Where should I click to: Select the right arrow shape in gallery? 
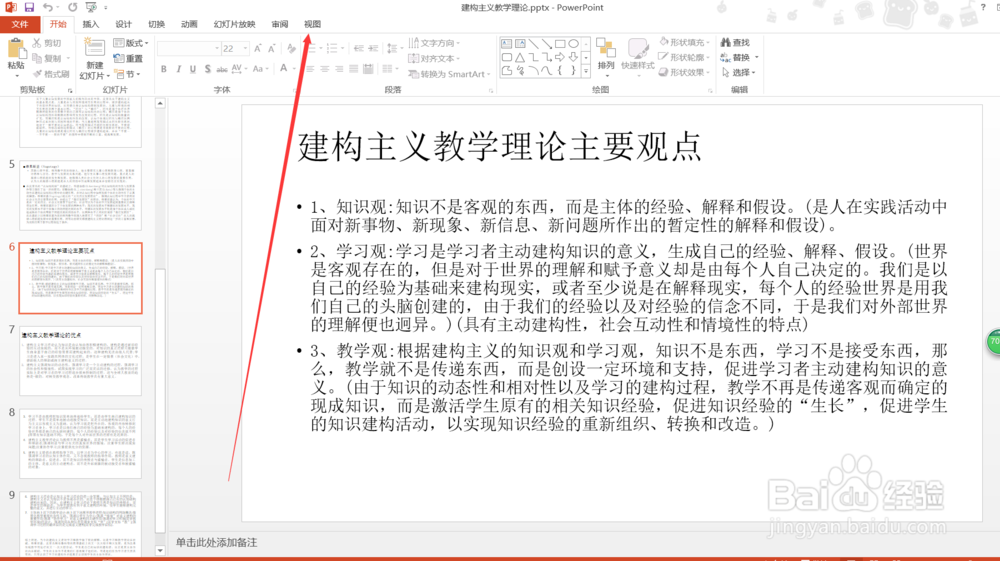pos(560,57)
